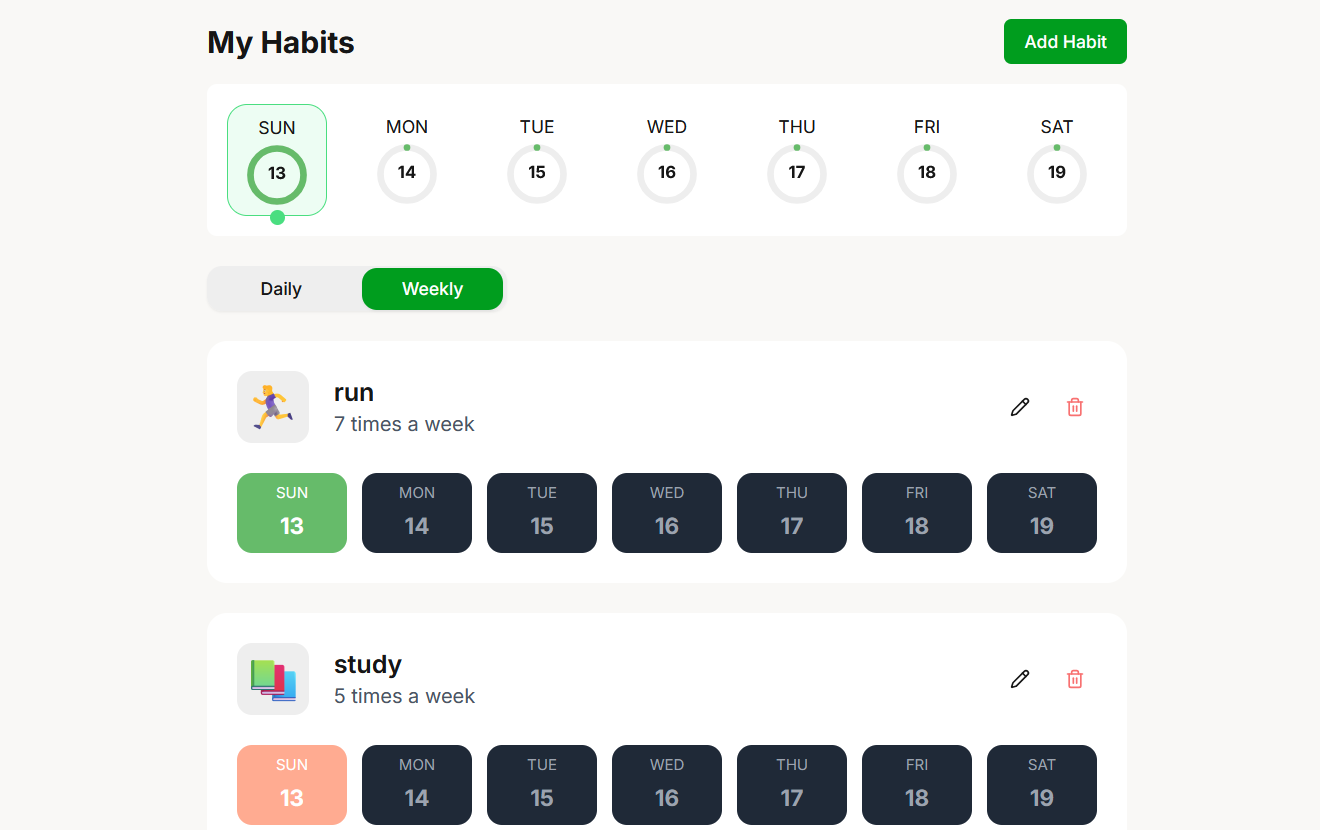
Task: Click the runner emoji icon for the run habit
Action: coord(272,406)
